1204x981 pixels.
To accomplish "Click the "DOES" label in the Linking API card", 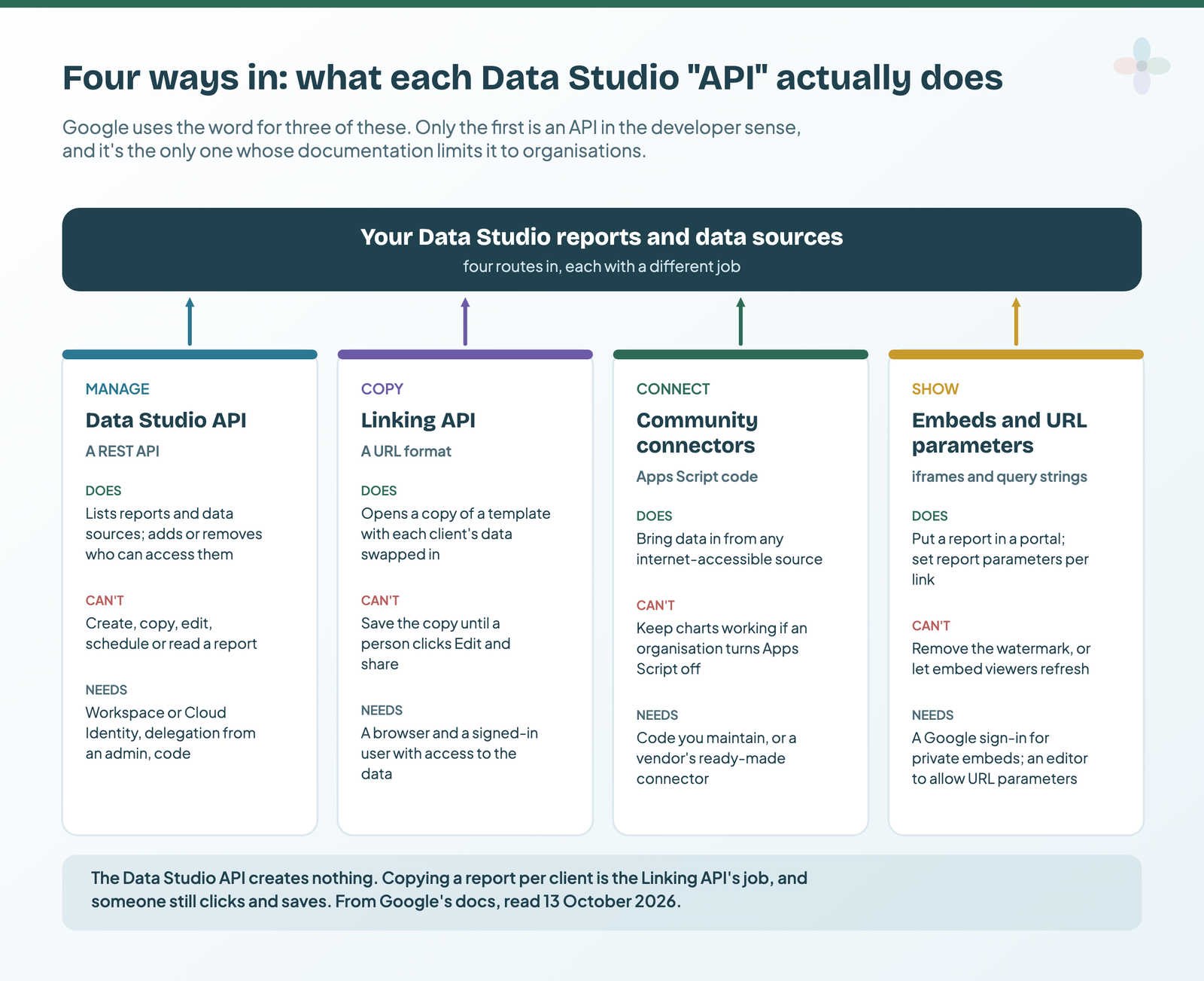I will 379,491.
